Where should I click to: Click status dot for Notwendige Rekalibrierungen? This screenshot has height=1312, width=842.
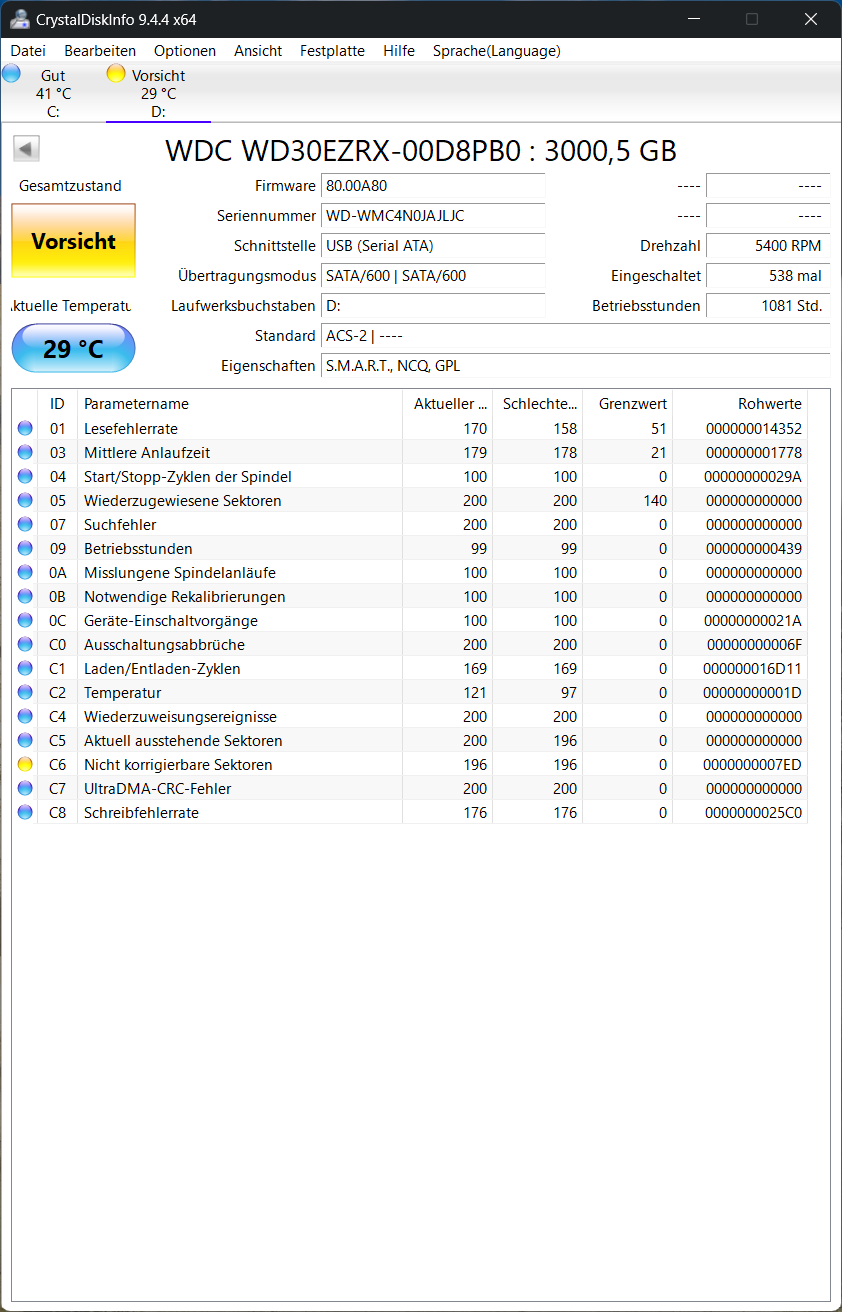(x=25, y=597)
